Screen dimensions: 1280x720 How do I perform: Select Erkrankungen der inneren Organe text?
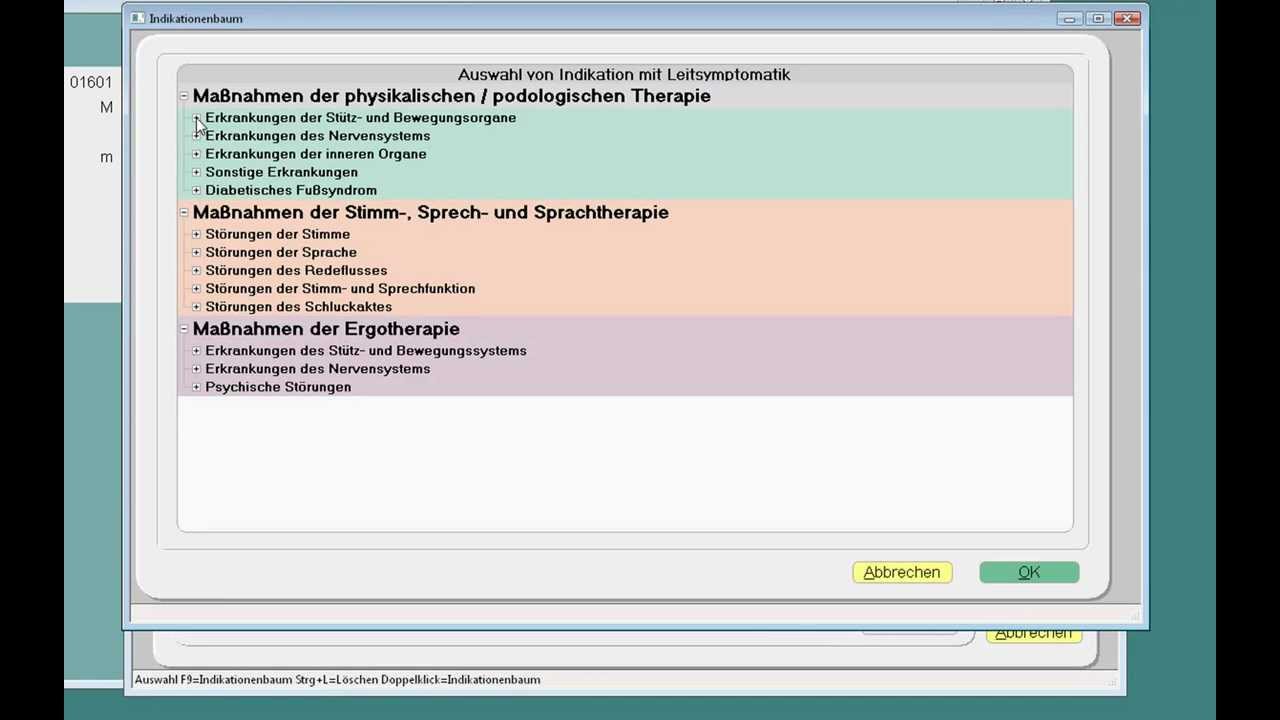[315, 154]
